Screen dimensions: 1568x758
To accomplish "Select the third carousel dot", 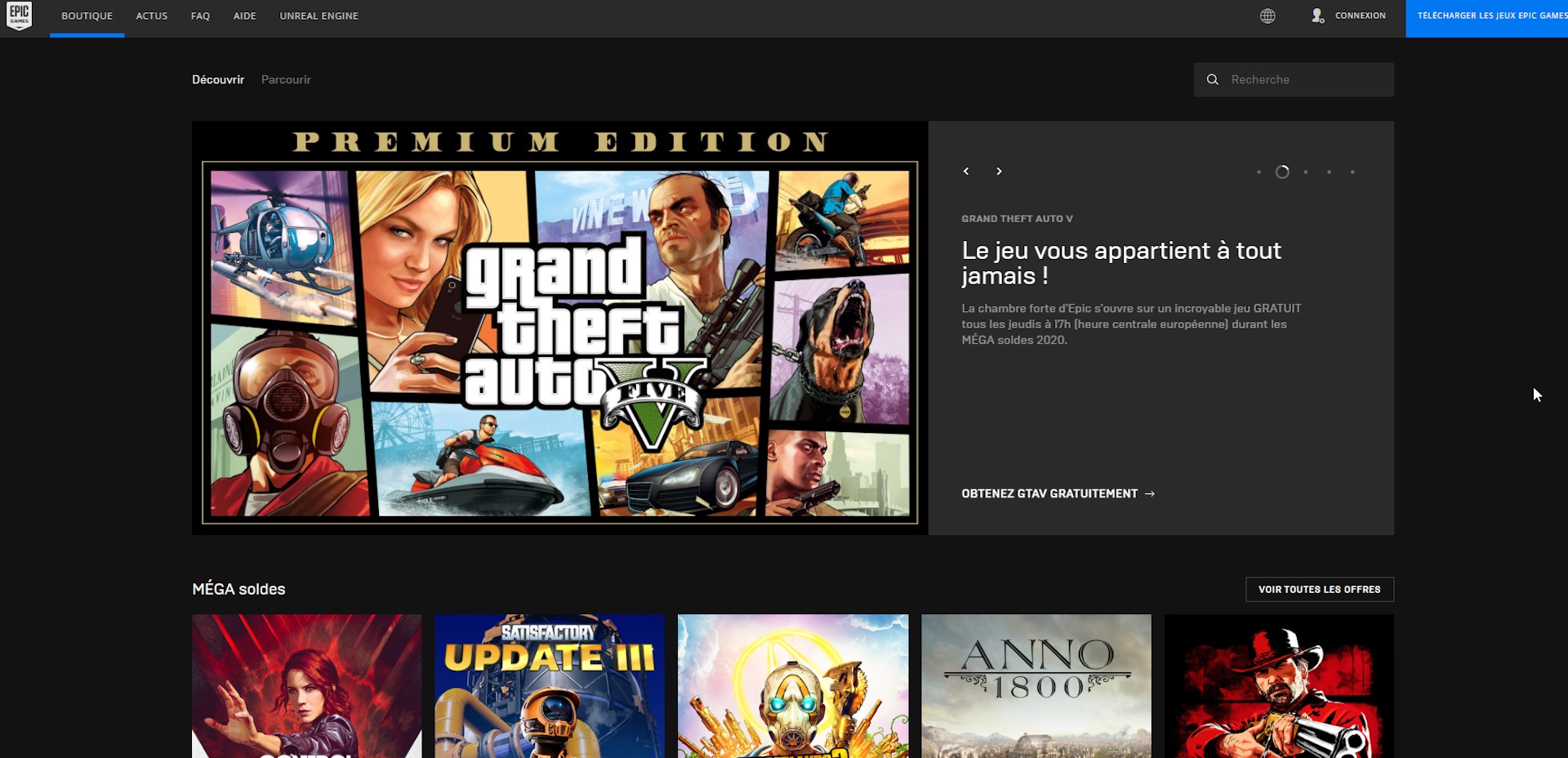I will click(x=1306, y=172).
